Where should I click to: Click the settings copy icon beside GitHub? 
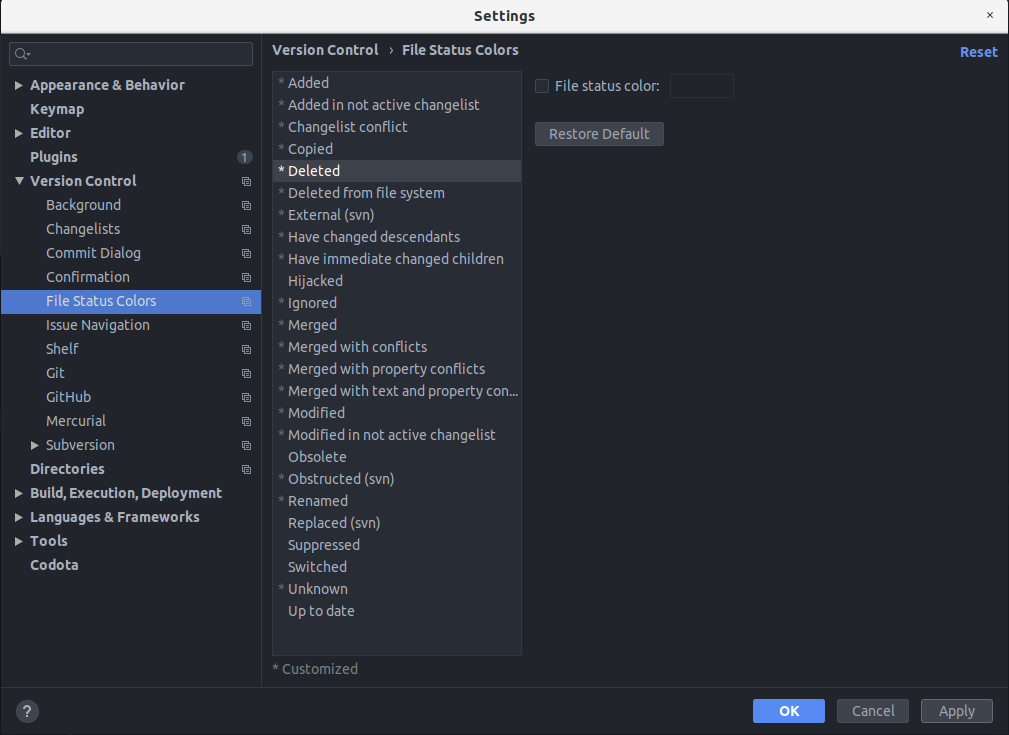click(246, 397)
